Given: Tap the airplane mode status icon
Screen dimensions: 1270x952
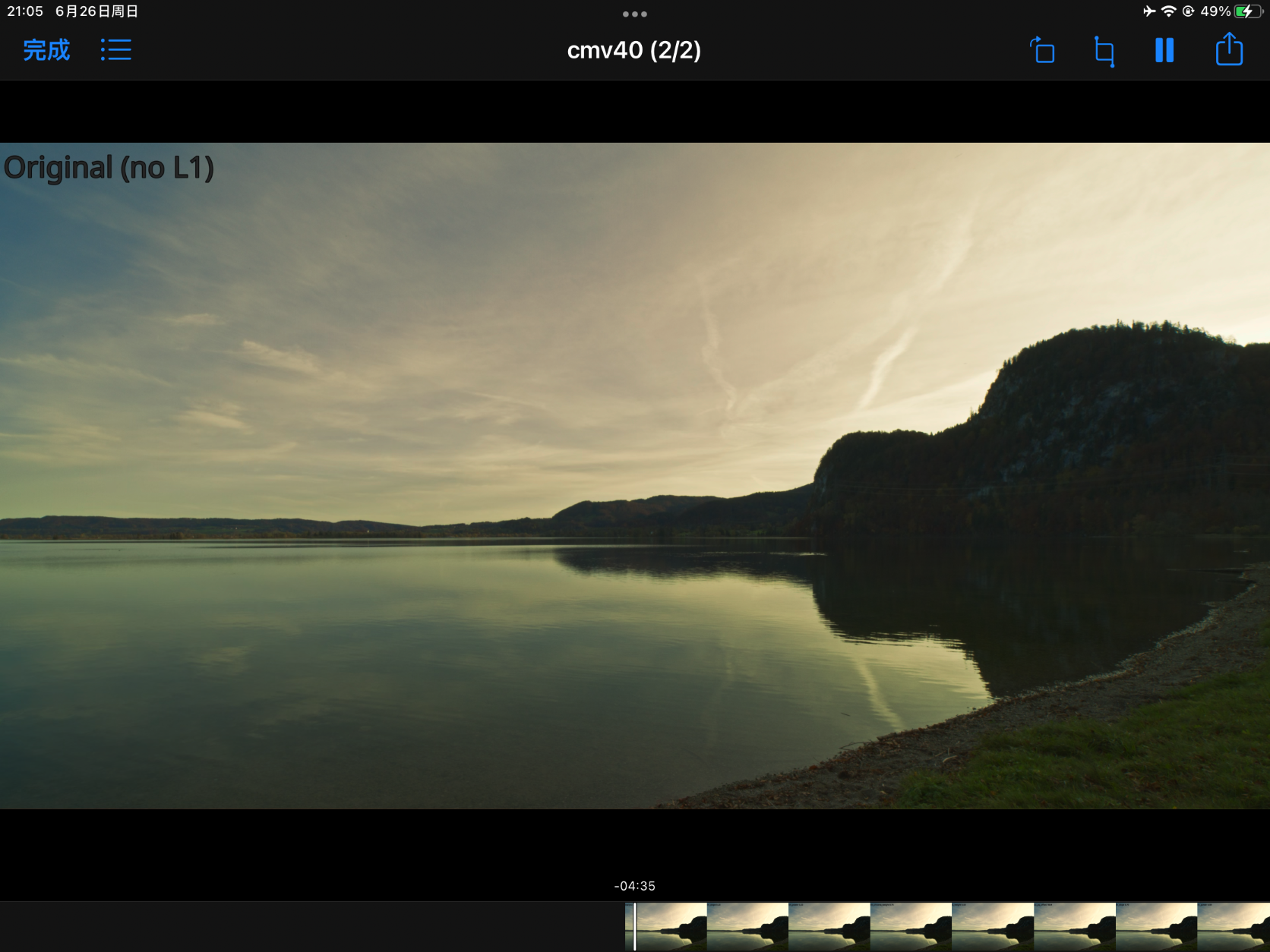Looking at the screenshot, I should pyautogui.click(x=1148, y=11).
